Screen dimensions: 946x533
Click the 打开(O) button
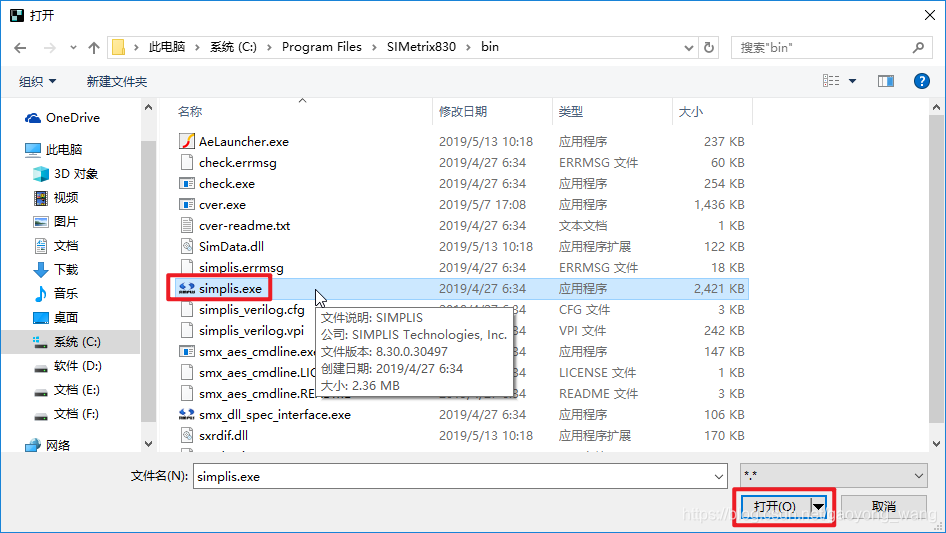click(x=775, y=506)
